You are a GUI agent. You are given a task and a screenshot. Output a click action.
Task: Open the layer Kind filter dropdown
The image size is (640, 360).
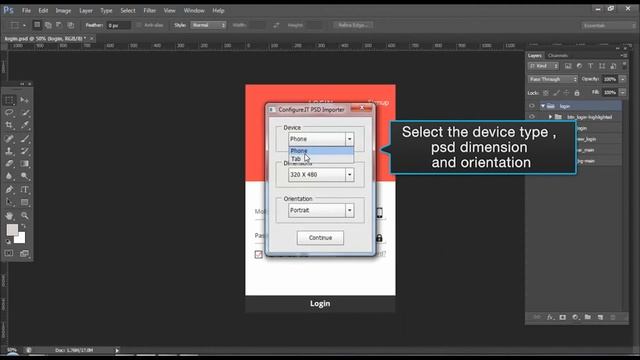pyautogui.click(x=543, y=66)
